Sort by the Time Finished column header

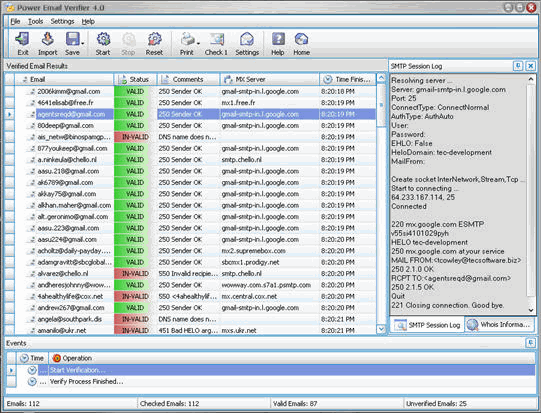(348, 79)
